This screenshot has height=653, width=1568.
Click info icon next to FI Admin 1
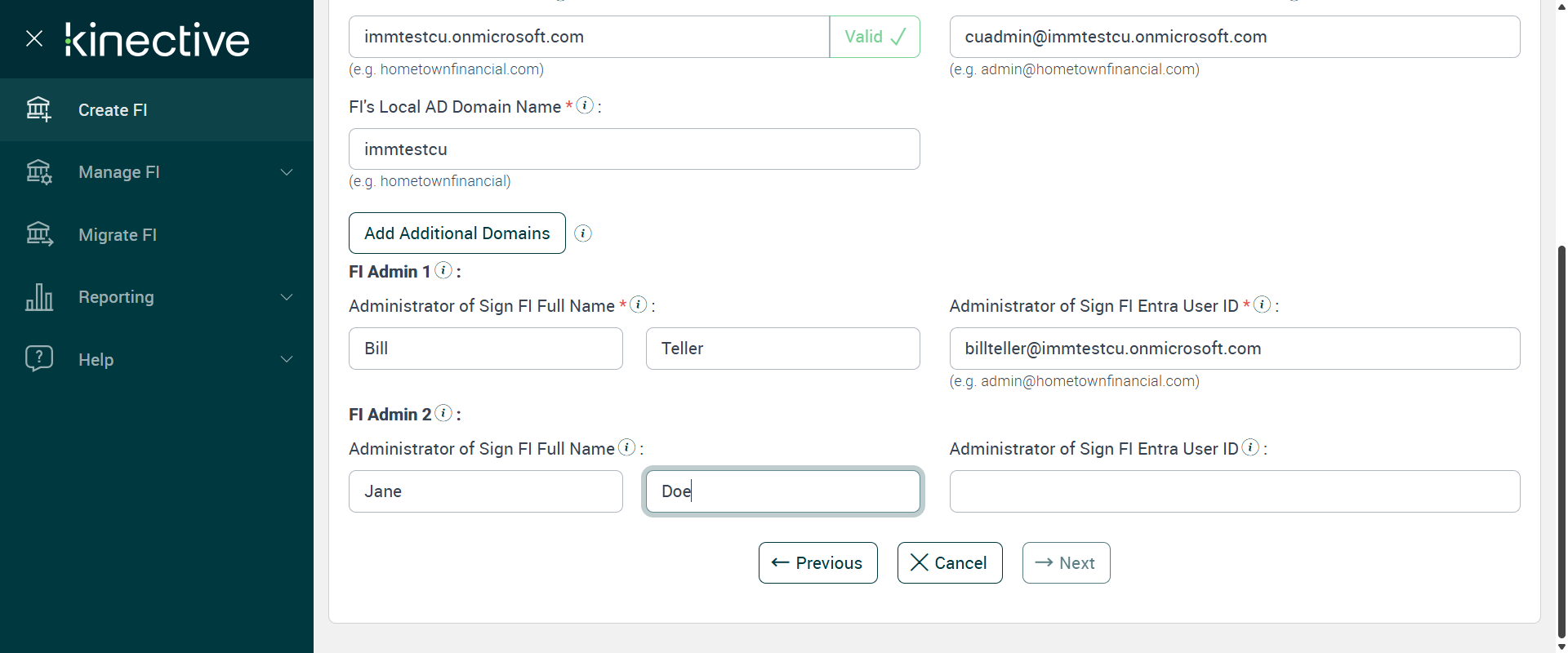click(443, 270)
